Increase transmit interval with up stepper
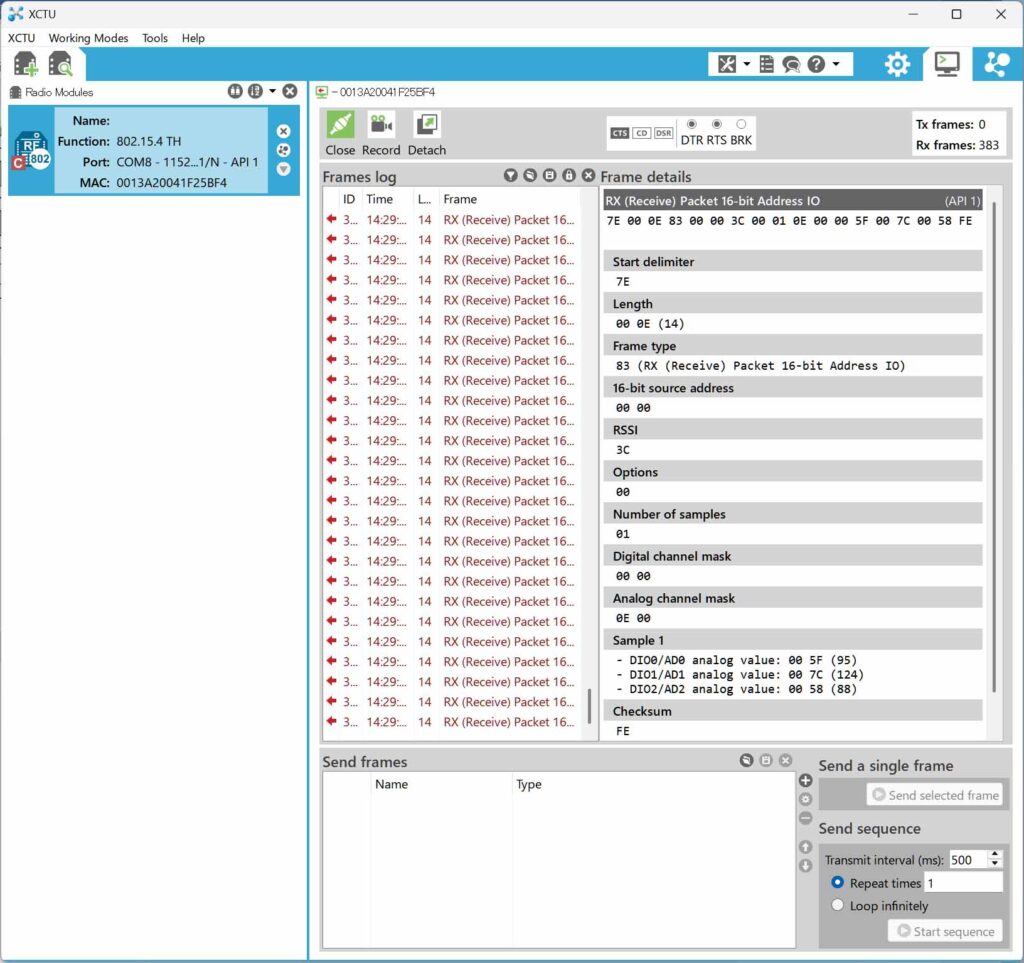Screen dimensions: 1024x963 [995, 855]
